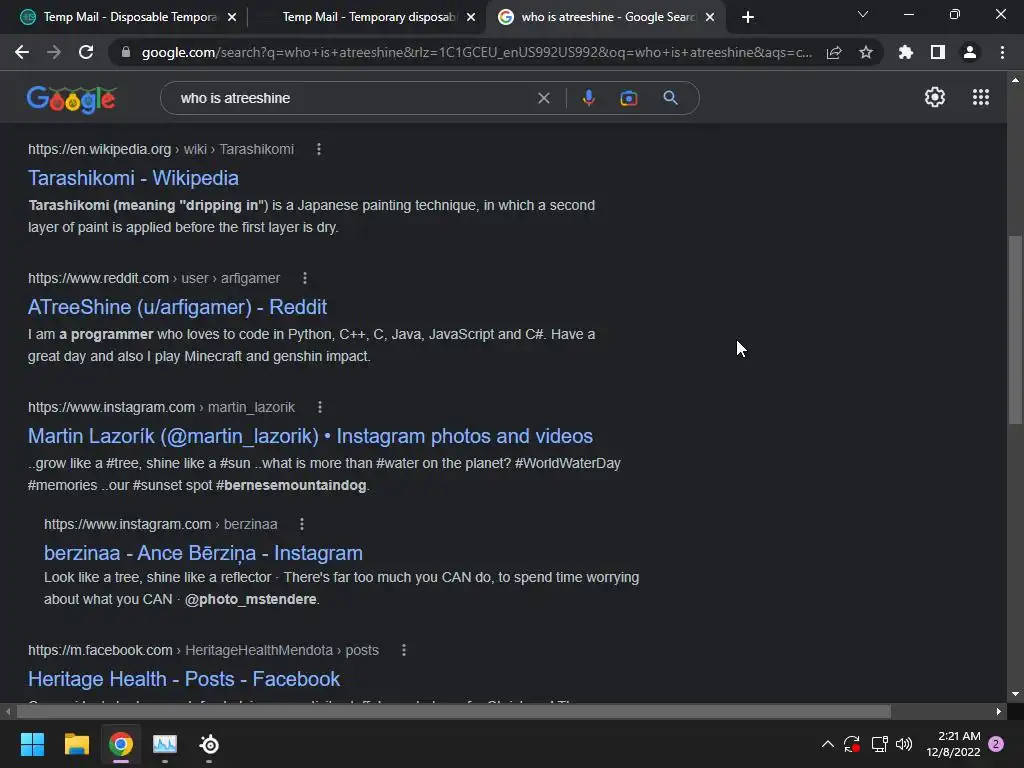Open options for Reddit arfigamer result

tap(305, 278)
